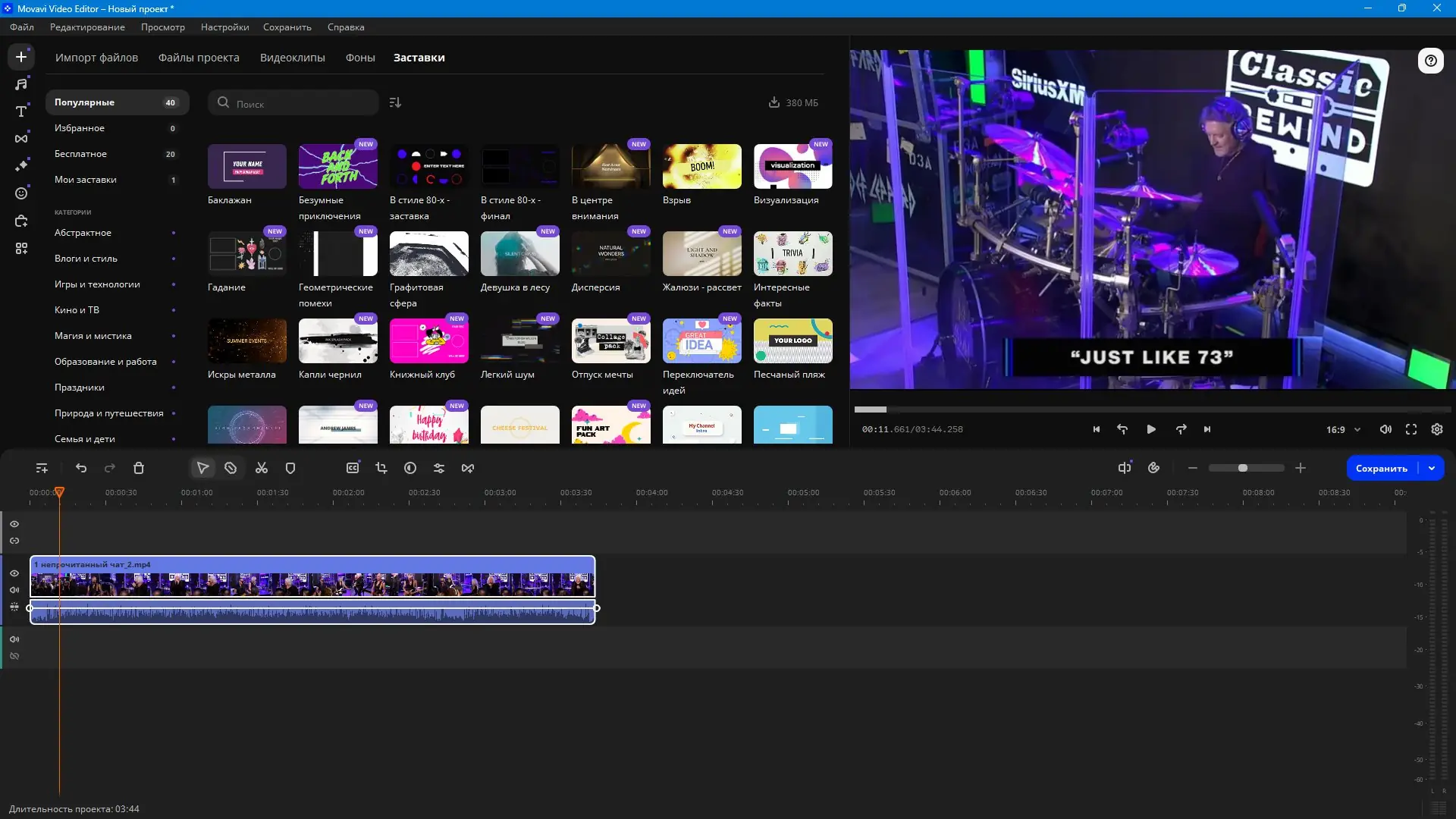Open color adjustments tool in toolbar
This screenshot has width=1456, height=819.
pyautogui.click(x=410, y=469)
